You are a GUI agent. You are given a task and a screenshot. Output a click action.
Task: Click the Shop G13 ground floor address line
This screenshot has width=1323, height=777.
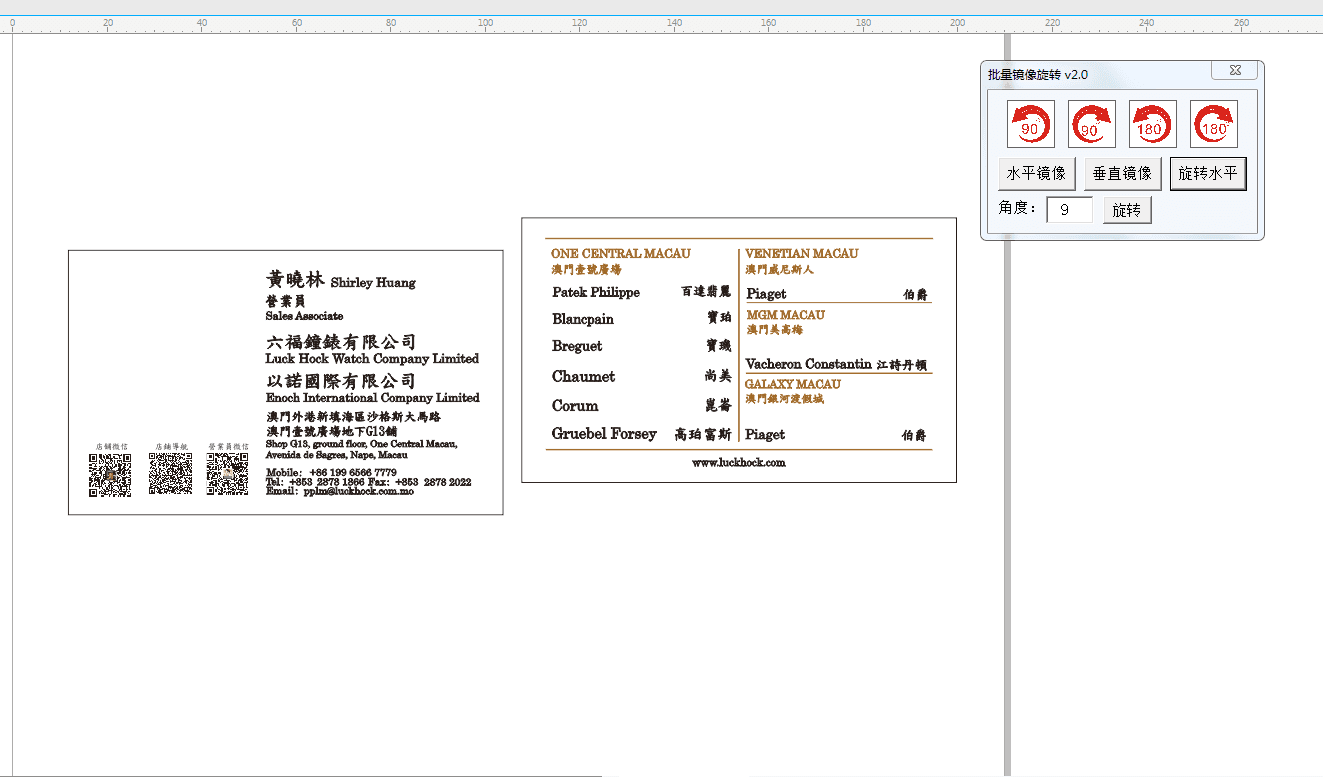tap(361, 444)
